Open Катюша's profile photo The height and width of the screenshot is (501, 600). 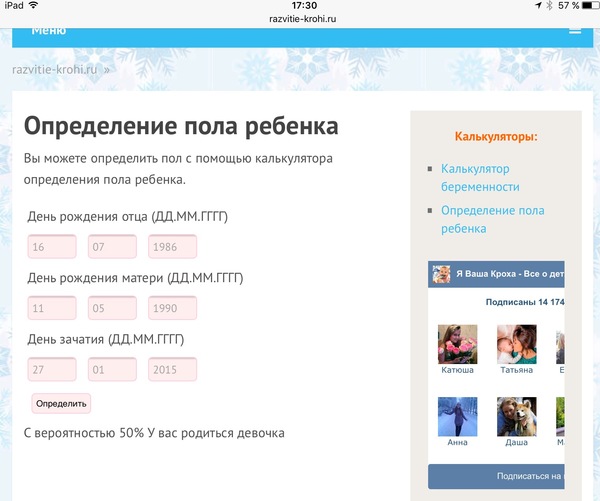tap(458, 344)
